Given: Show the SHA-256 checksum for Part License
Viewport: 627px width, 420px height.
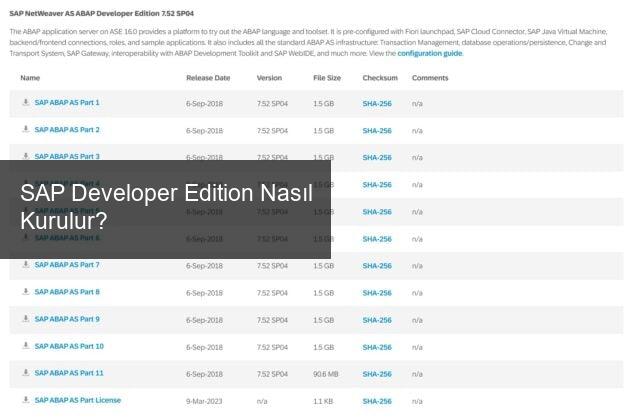Looking at the screenshot, I should pyautogui.click(x=377, y=400).
